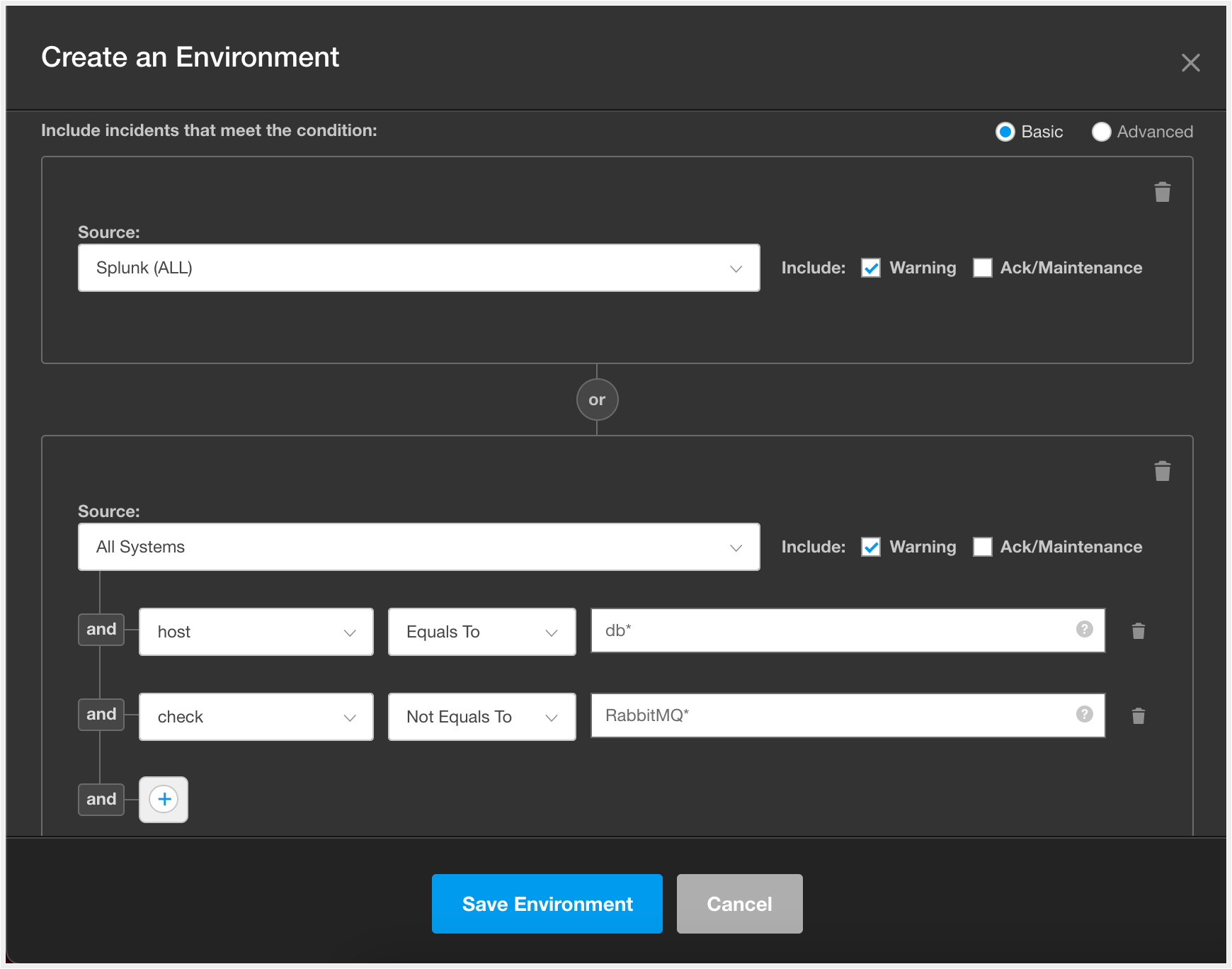Add a new condition row with plus button
This screenshot has height=969, width=1232.
[164, 799]
